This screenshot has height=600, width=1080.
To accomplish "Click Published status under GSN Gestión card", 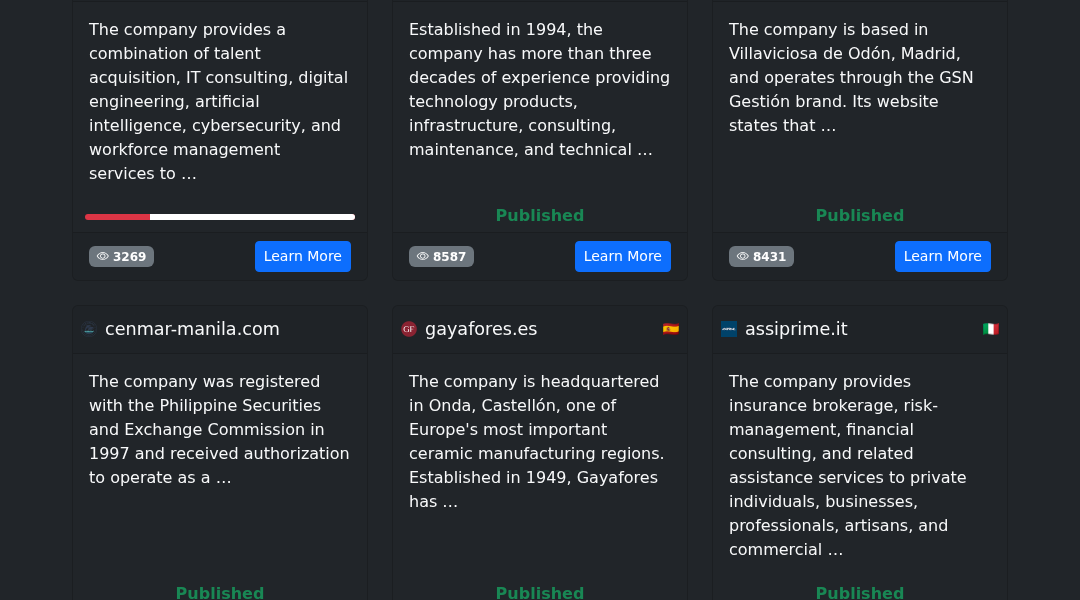I will pos(860,216).
